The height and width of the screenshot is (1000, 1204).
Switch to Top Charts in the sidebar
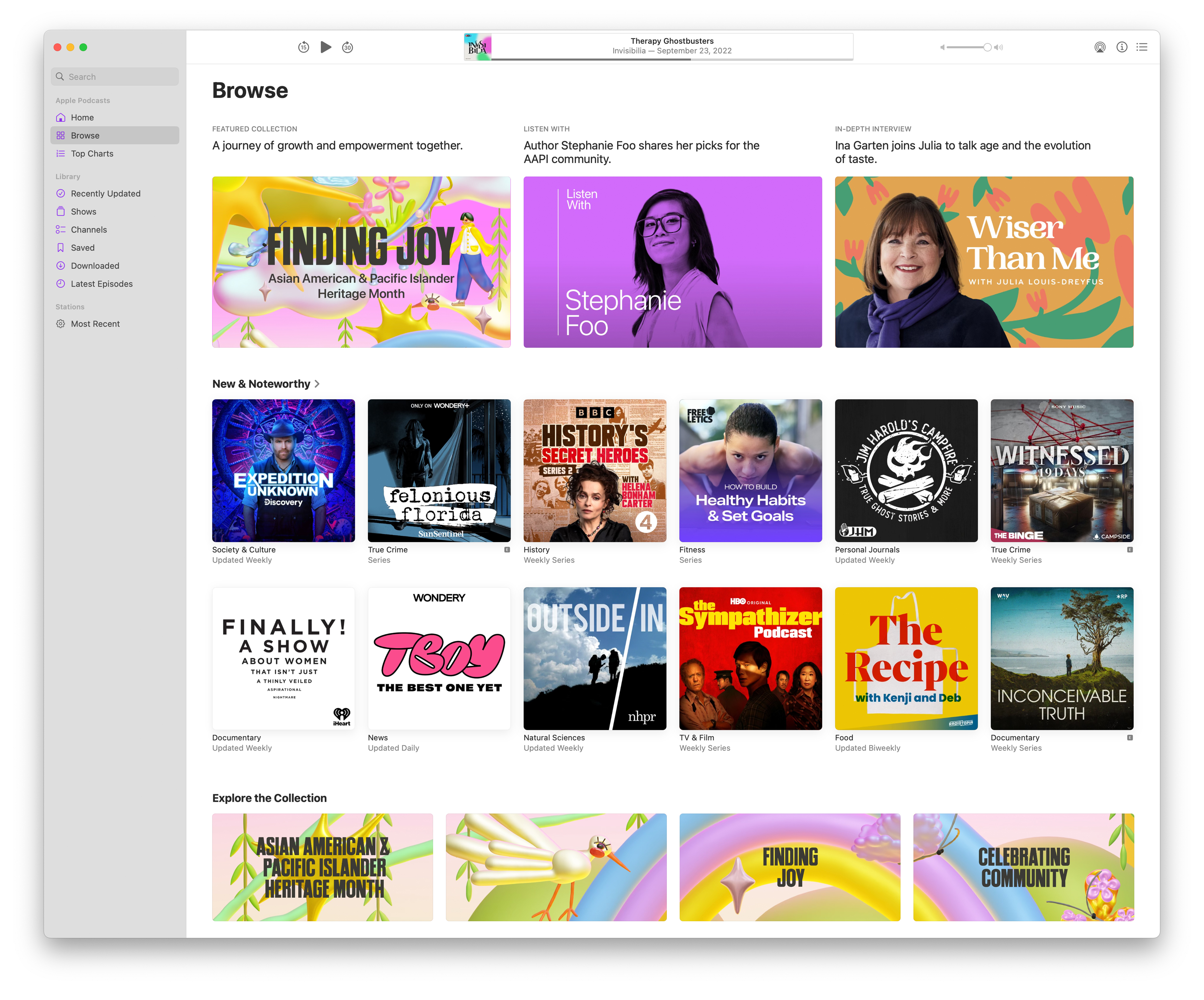pos(92,154)
